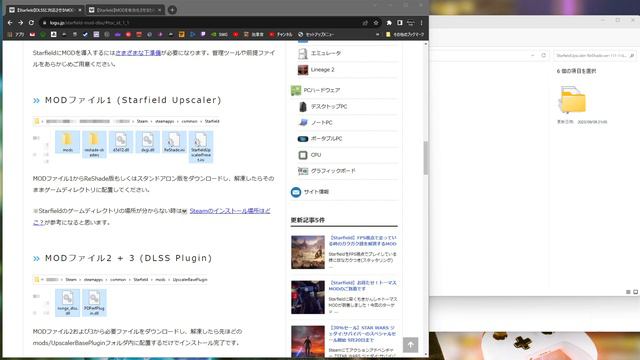Close the first Starfield DLSS tab
The image size is (640, 360).
(80, 10)
